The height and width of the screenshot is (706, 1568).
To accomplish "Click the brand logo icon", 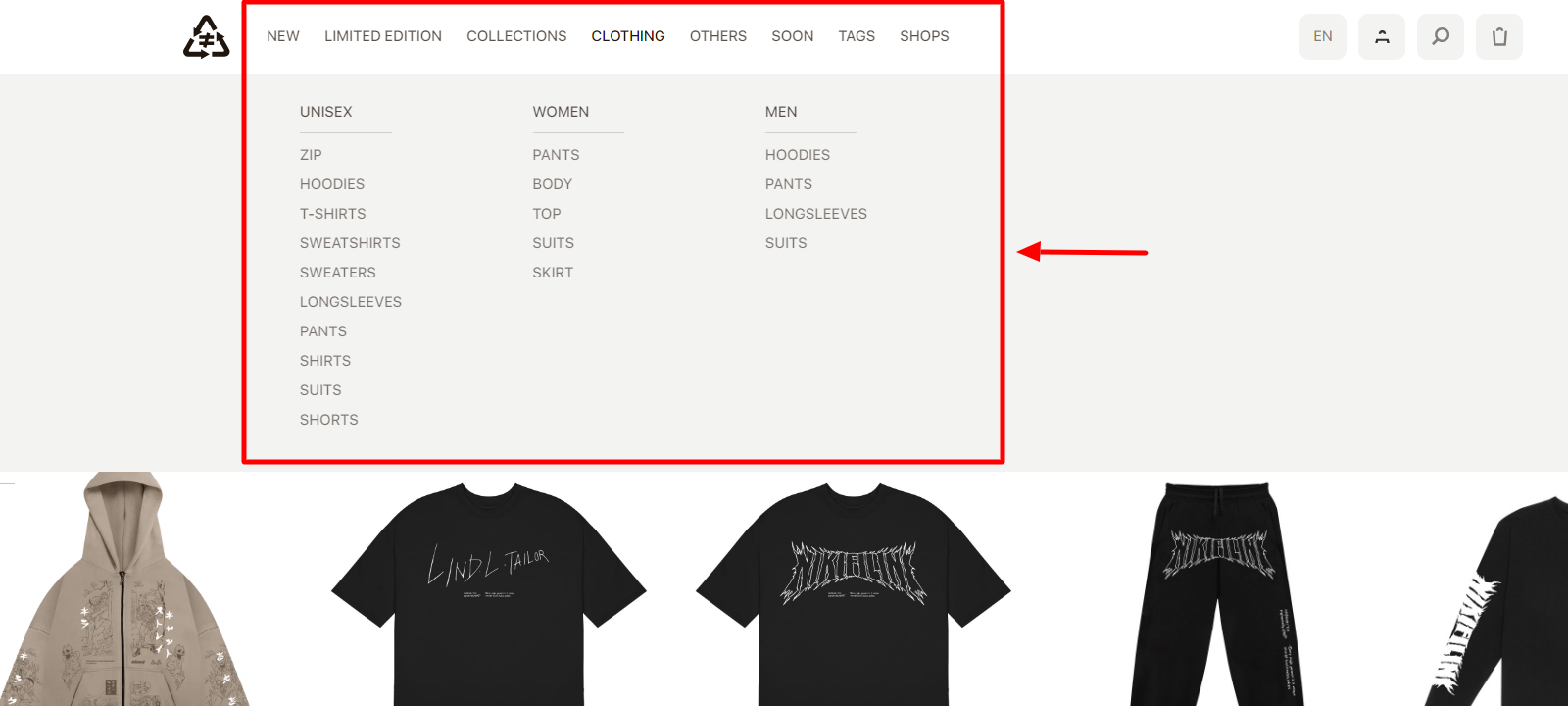I will [206, 36].
